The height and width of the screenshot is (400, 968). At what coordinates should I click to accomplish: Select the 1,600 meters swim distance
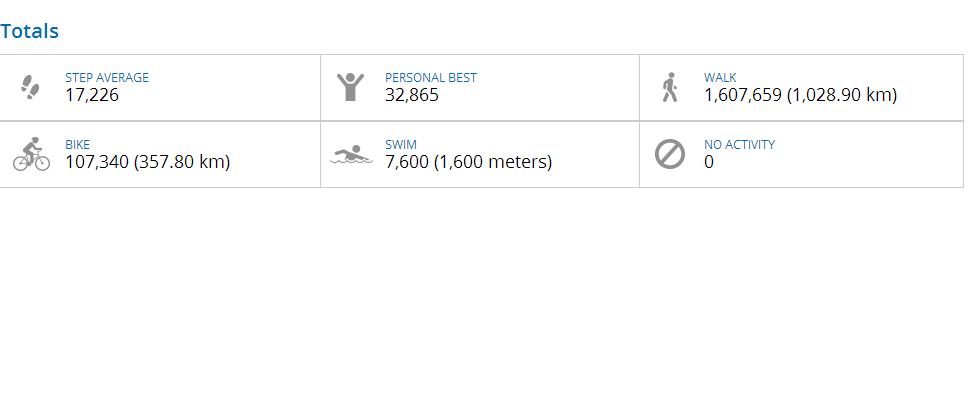(x=493, y=162)
